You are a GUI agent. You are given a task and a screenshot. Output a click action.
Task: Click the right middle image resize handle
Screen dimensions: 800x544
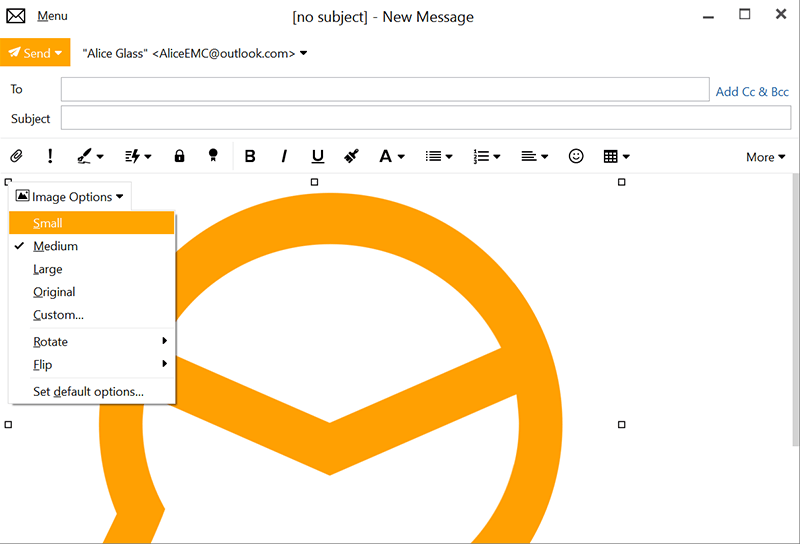[621, 425]
